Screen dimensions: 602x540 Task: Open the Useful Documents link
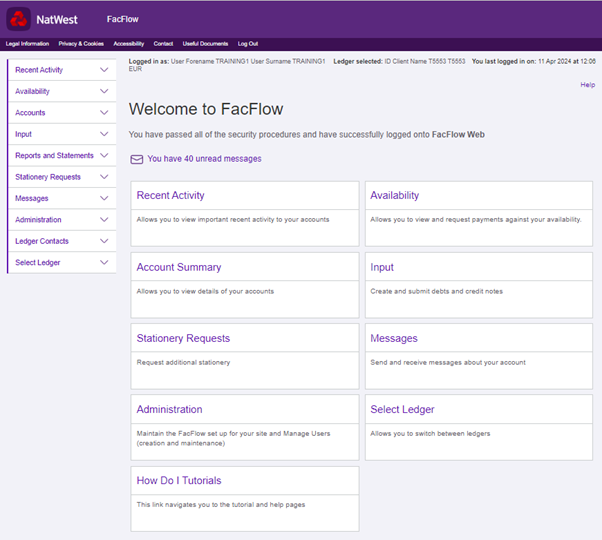coord(205,44)
